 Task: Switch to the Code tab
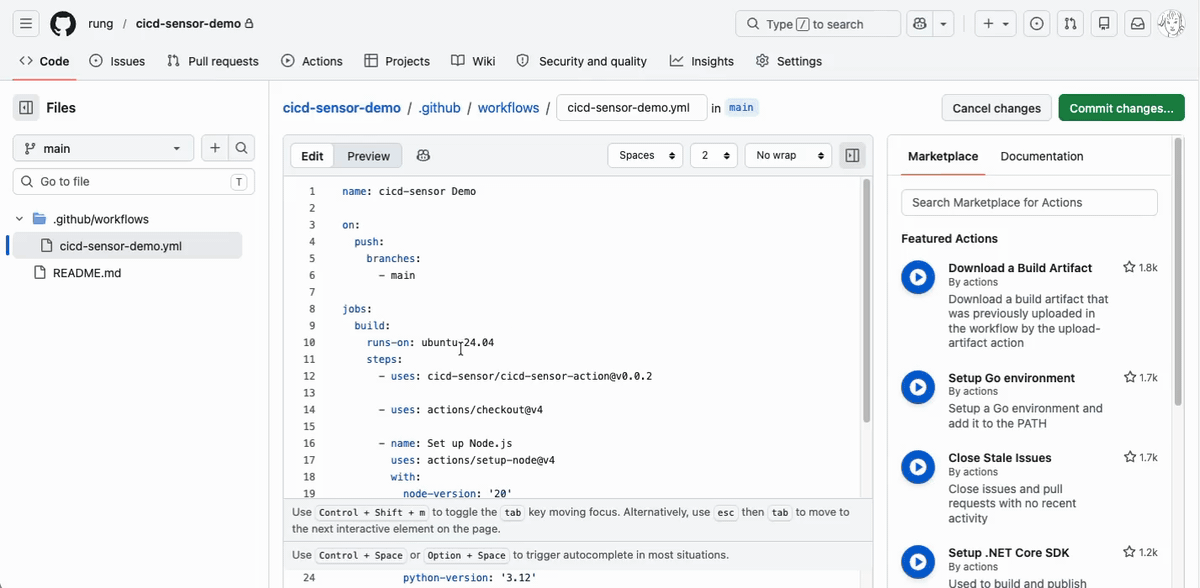(x=44, y=61)
